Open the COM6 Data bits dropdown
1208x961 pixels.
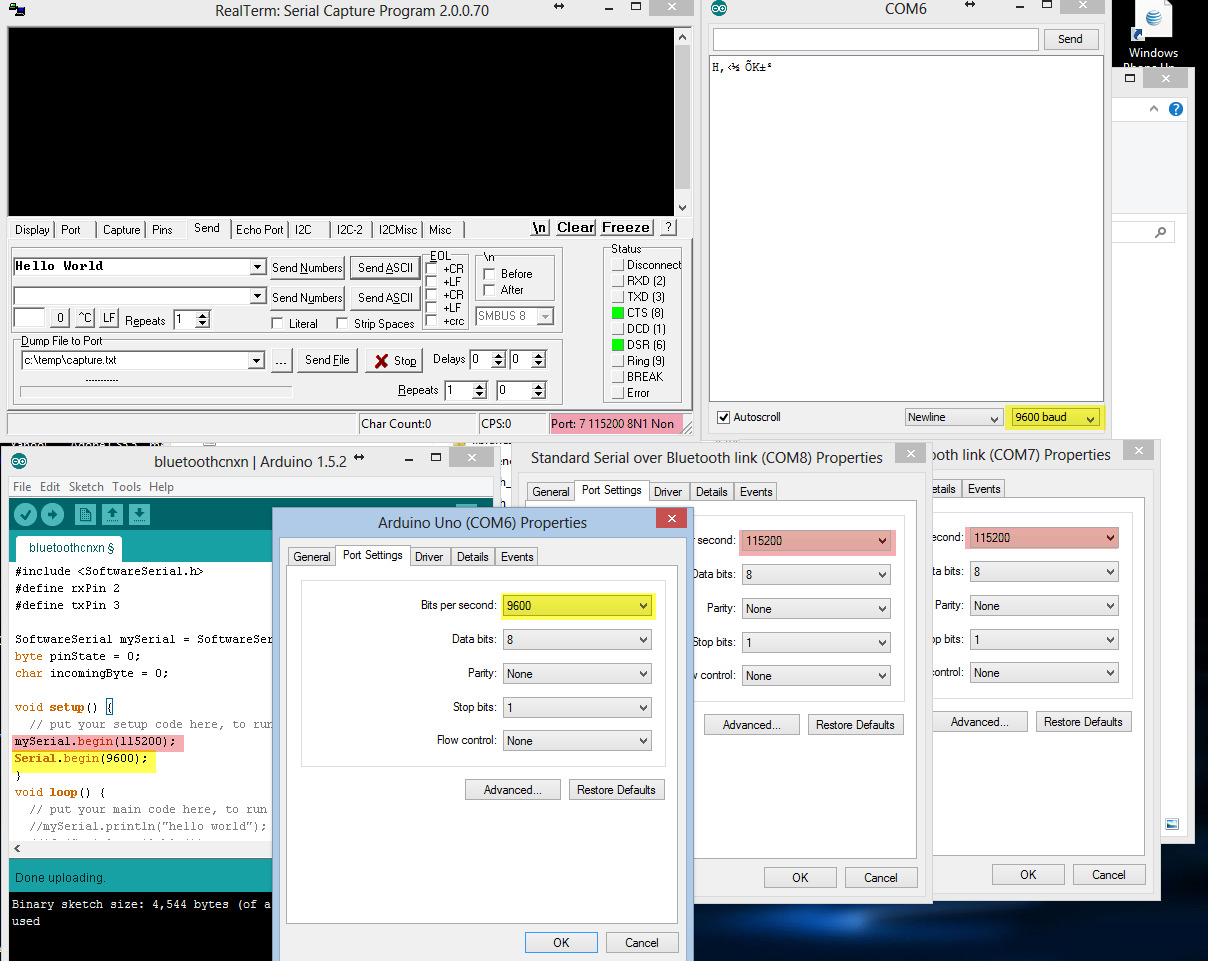(577, 640)
